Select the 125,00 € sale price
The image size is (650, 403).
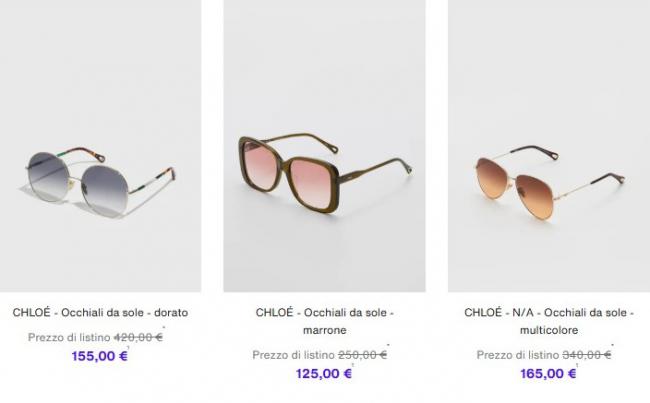point(324,374)
